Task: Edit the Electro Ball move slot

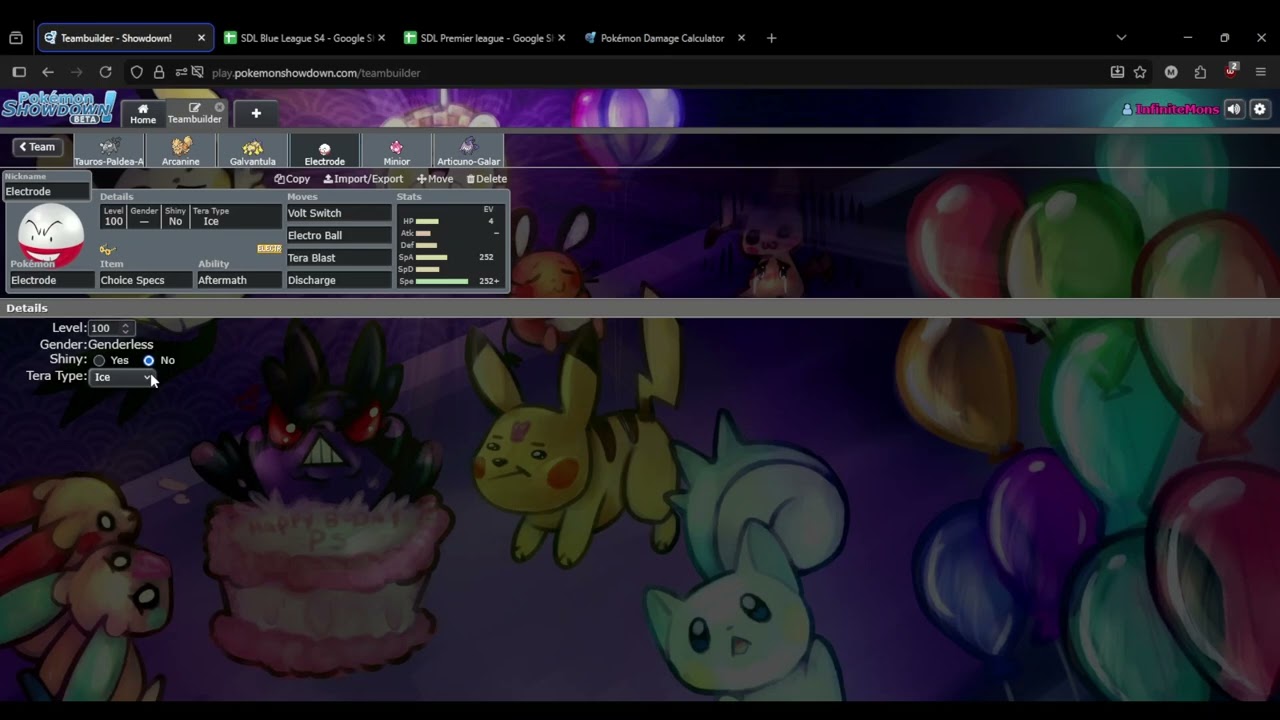Action: click(339, 235)
